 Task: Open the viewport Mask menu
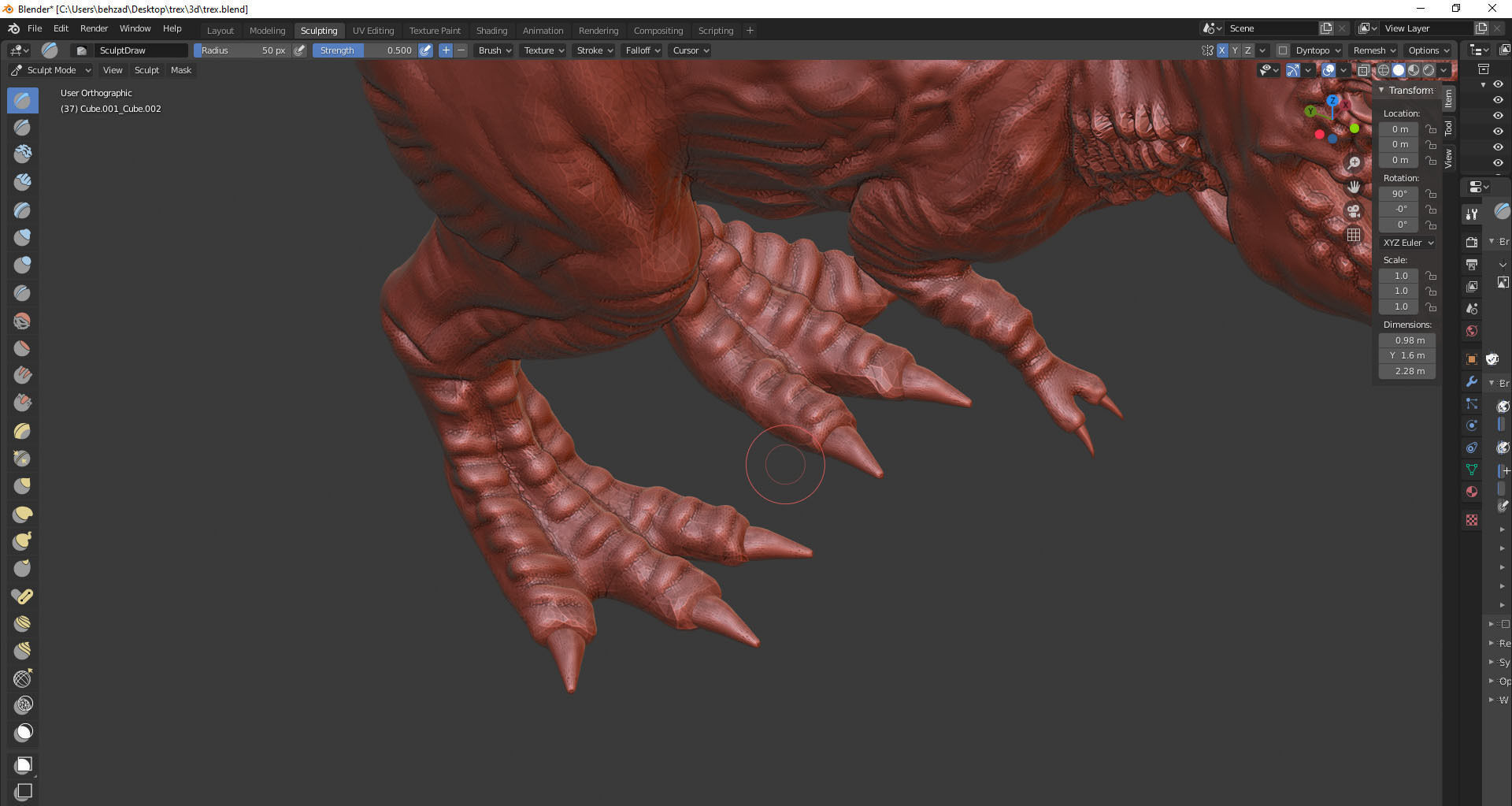click(x=181, y=70)
